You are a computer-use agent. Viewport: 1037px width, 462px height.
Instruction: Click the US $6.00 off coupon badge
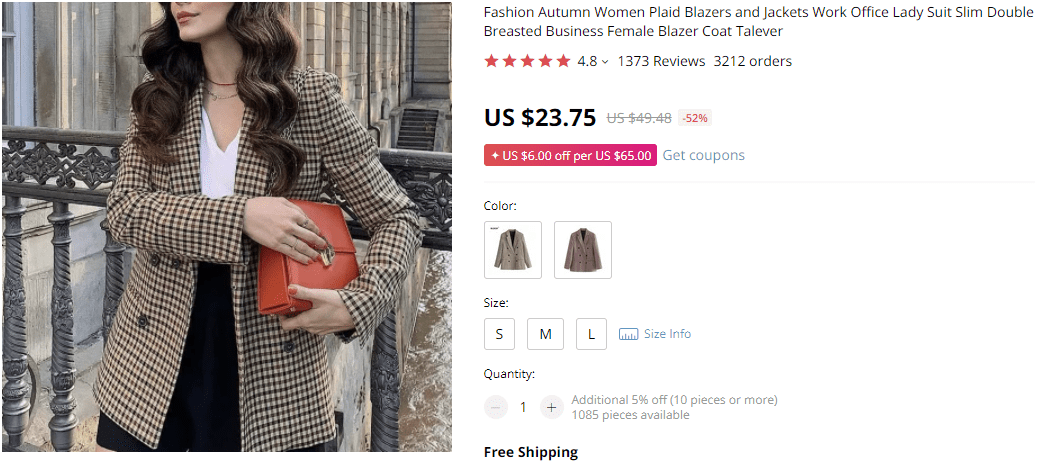[x=570, y=155]
